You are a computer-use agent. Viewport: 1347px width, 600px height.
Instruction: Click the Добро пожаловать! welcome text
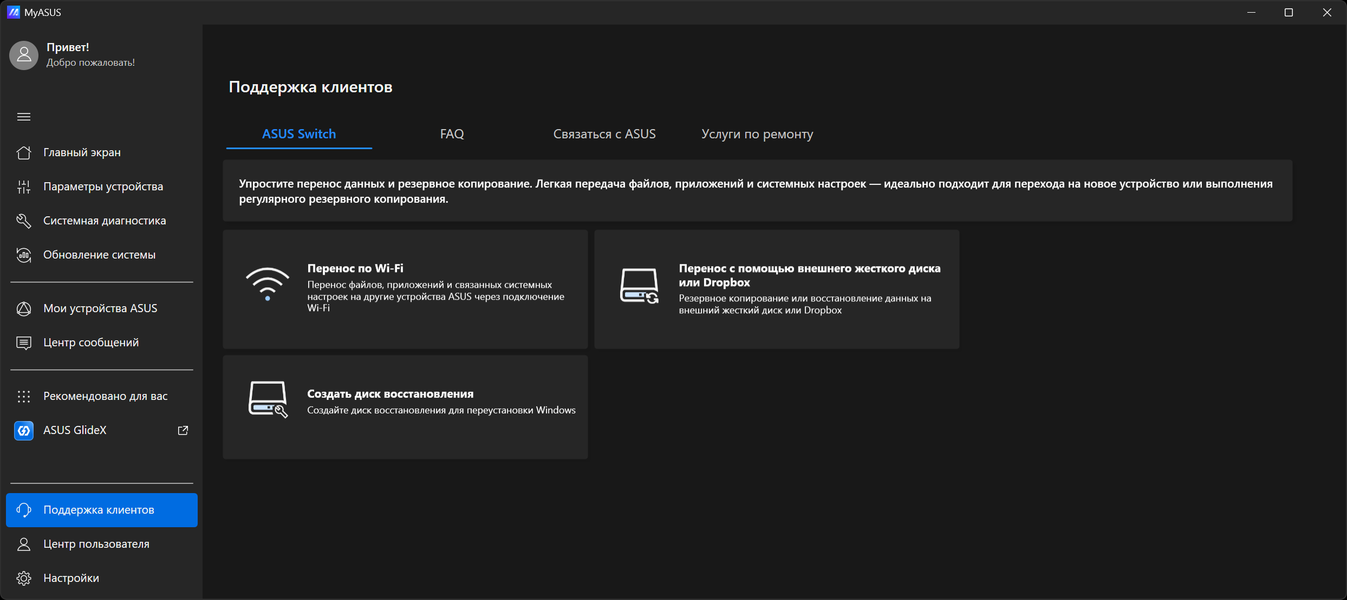coord(90,62)
